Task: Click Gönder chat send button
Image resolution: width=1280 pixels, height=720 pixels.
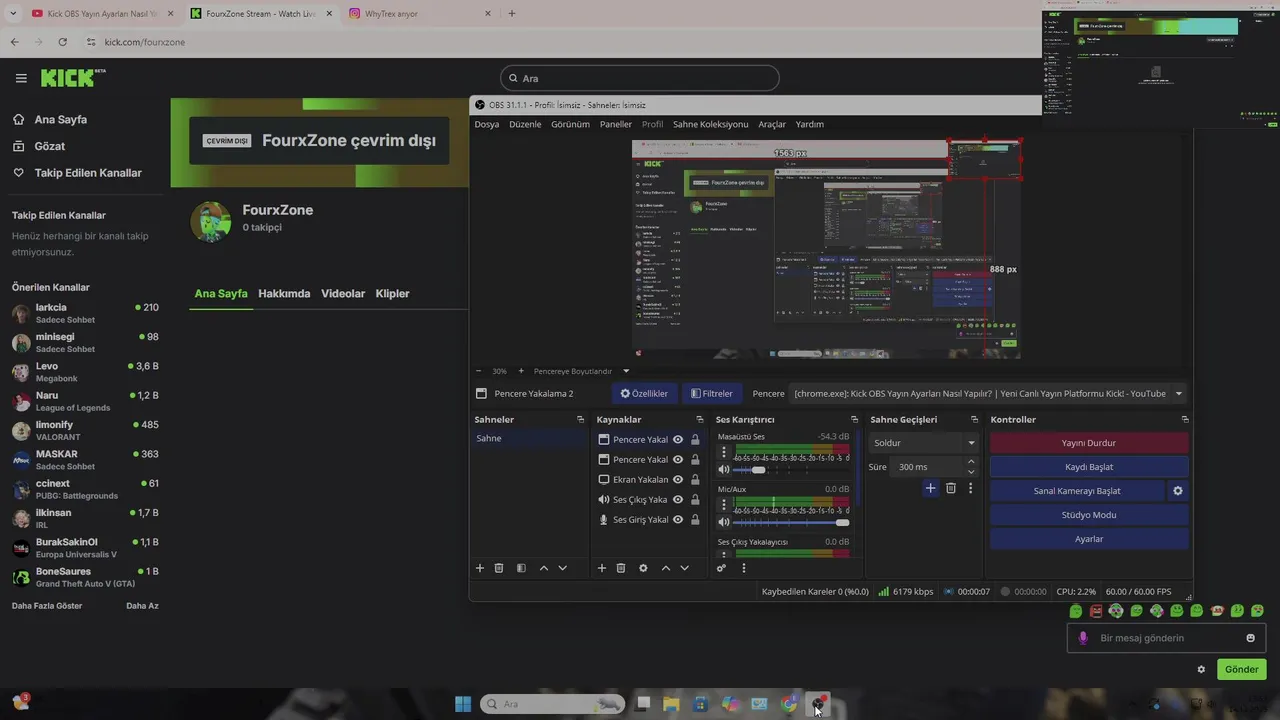Action: 1242,670
